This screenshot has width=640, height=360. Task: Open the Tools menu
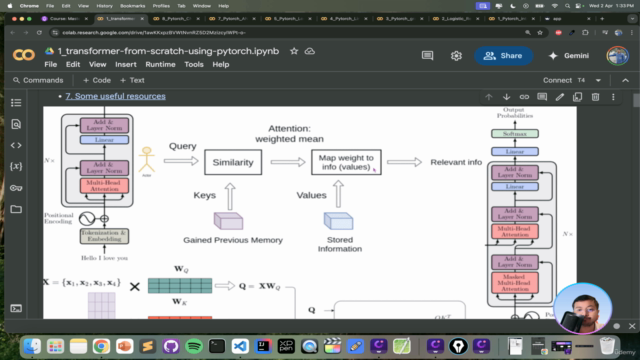coord(194,64)
